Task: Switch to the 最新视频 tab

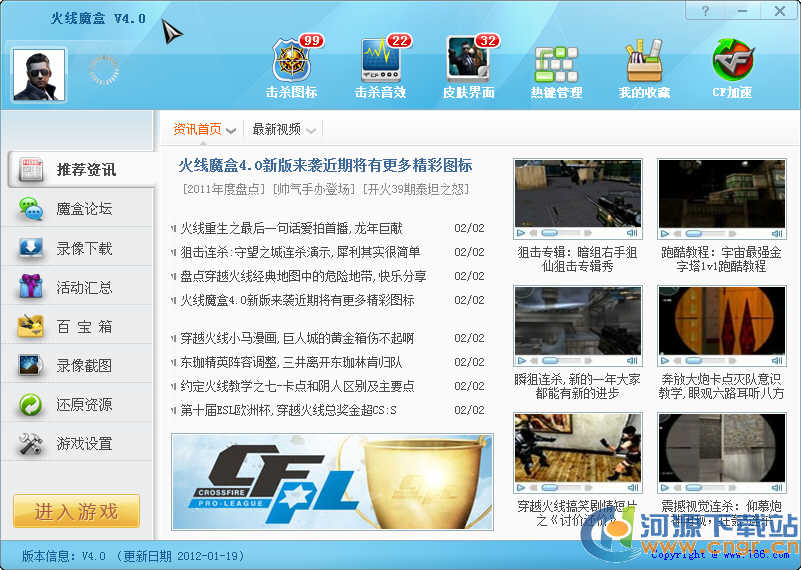Action: pos(276,129)
